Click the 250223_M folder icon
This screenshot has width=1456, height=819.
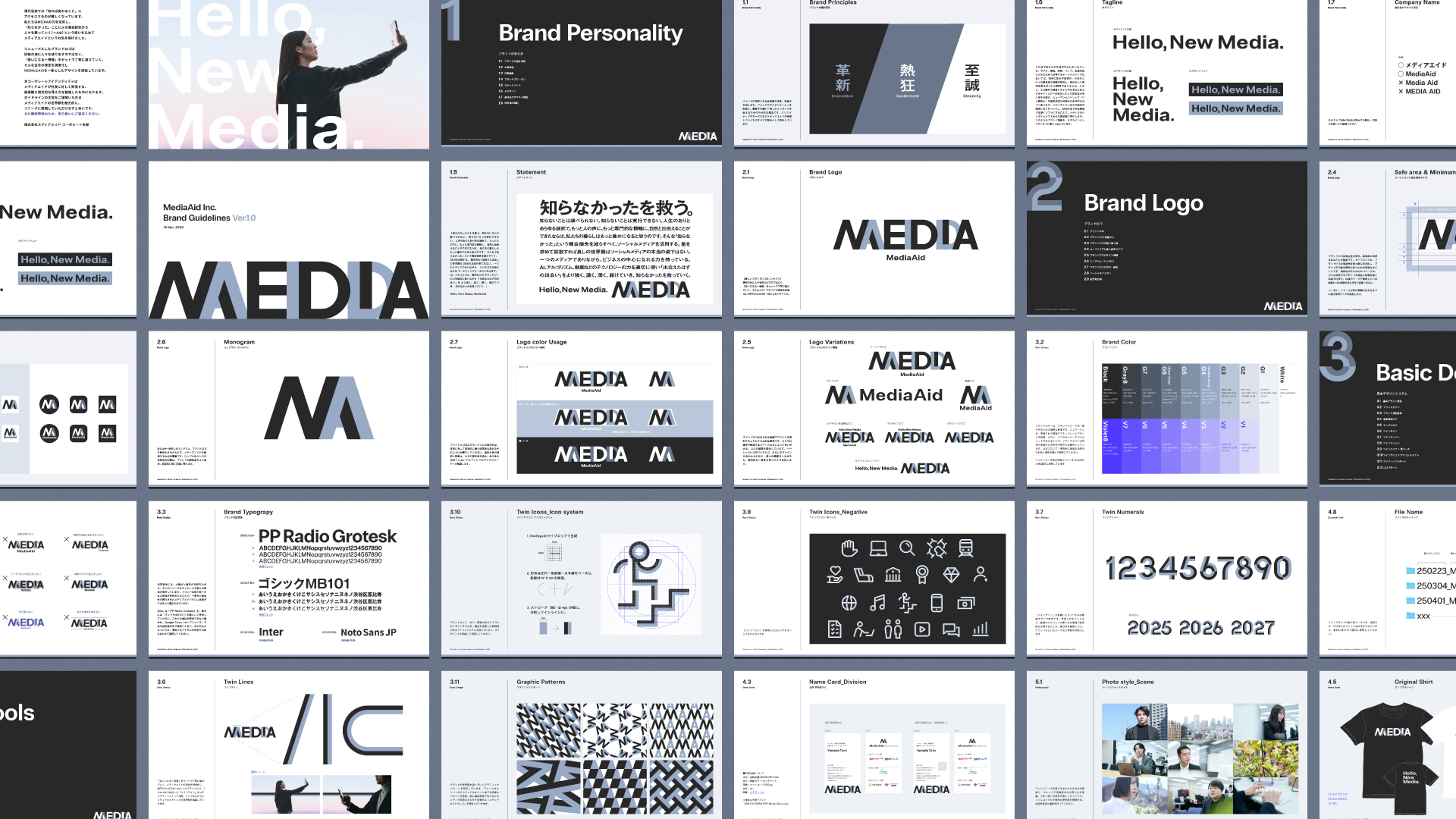click(1410, 571)
